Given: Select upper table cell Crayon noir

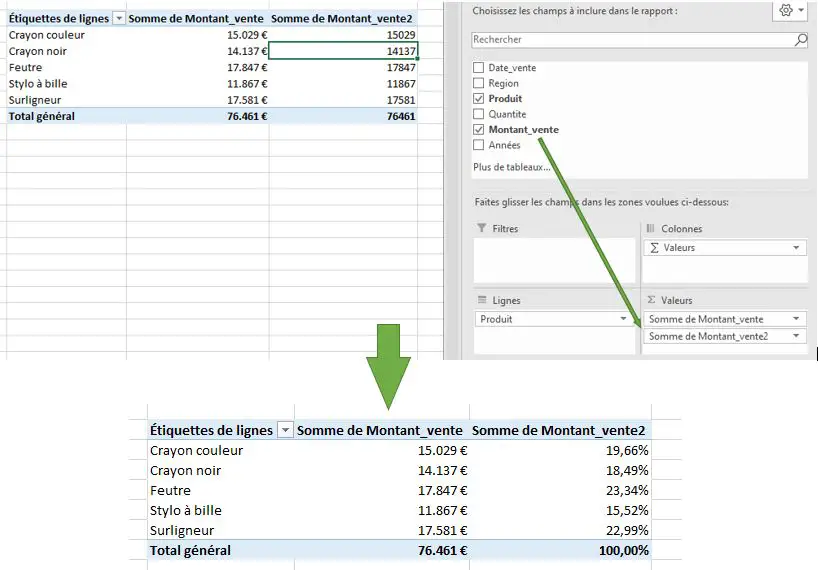Looking at the screenshot, I should point(66,51).
